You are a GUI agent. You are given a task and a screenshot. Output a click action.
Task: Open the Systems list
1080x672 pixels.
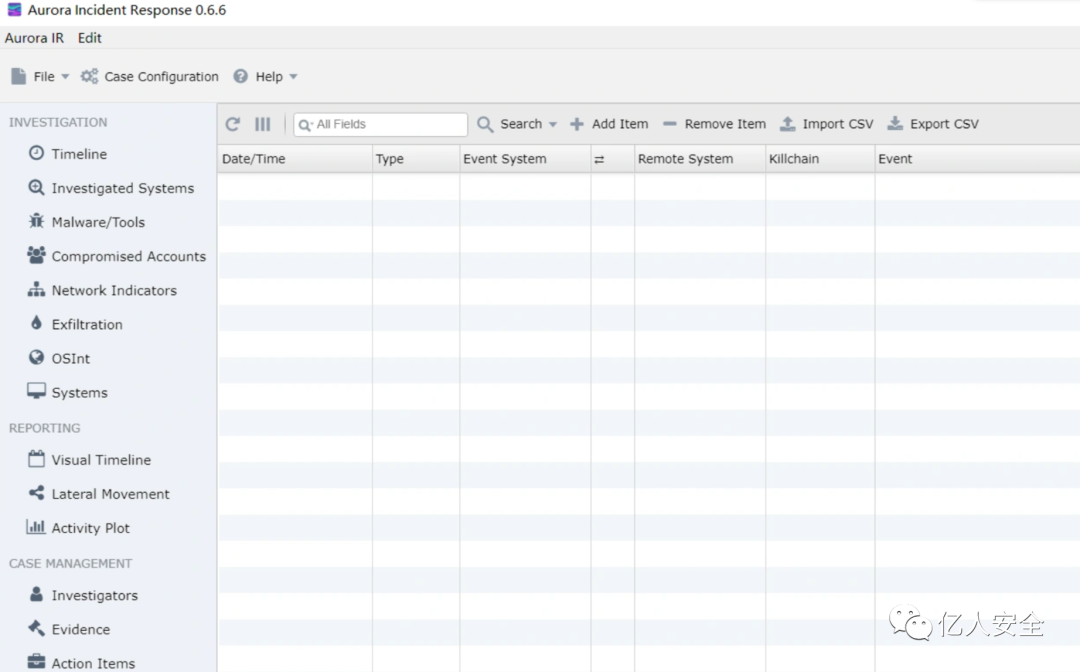[80, 392]
